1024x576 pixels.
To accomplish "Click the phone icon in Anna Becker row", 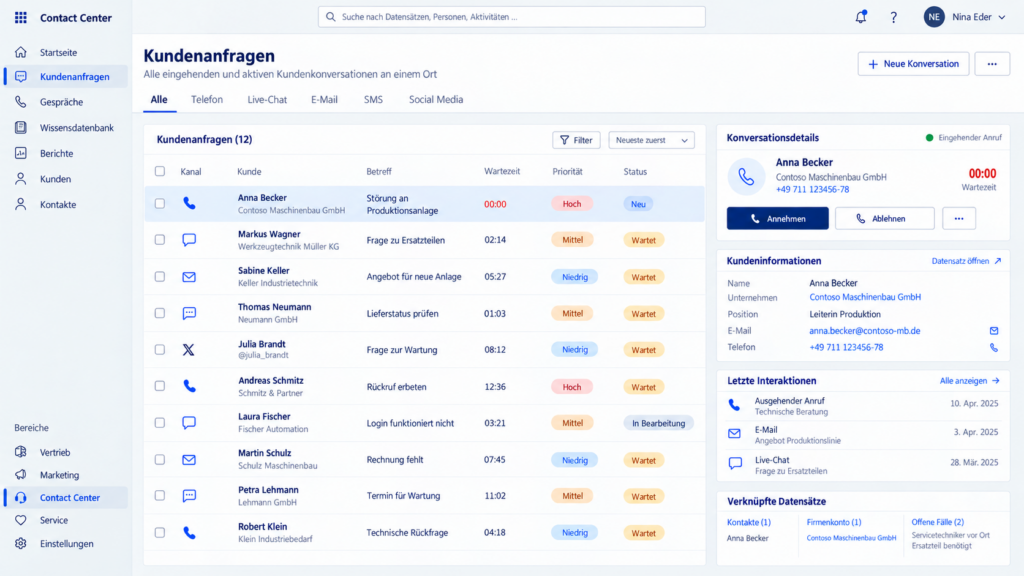I will point(189,204).
